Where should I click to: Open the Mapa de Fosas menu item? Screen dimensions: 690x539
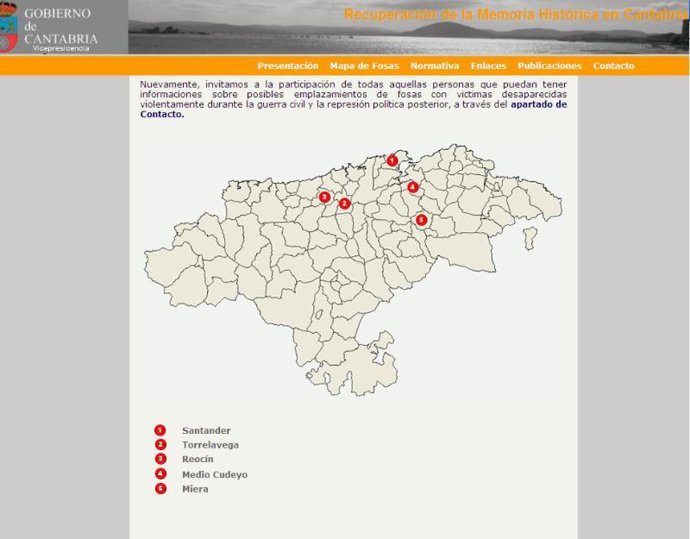364,66
